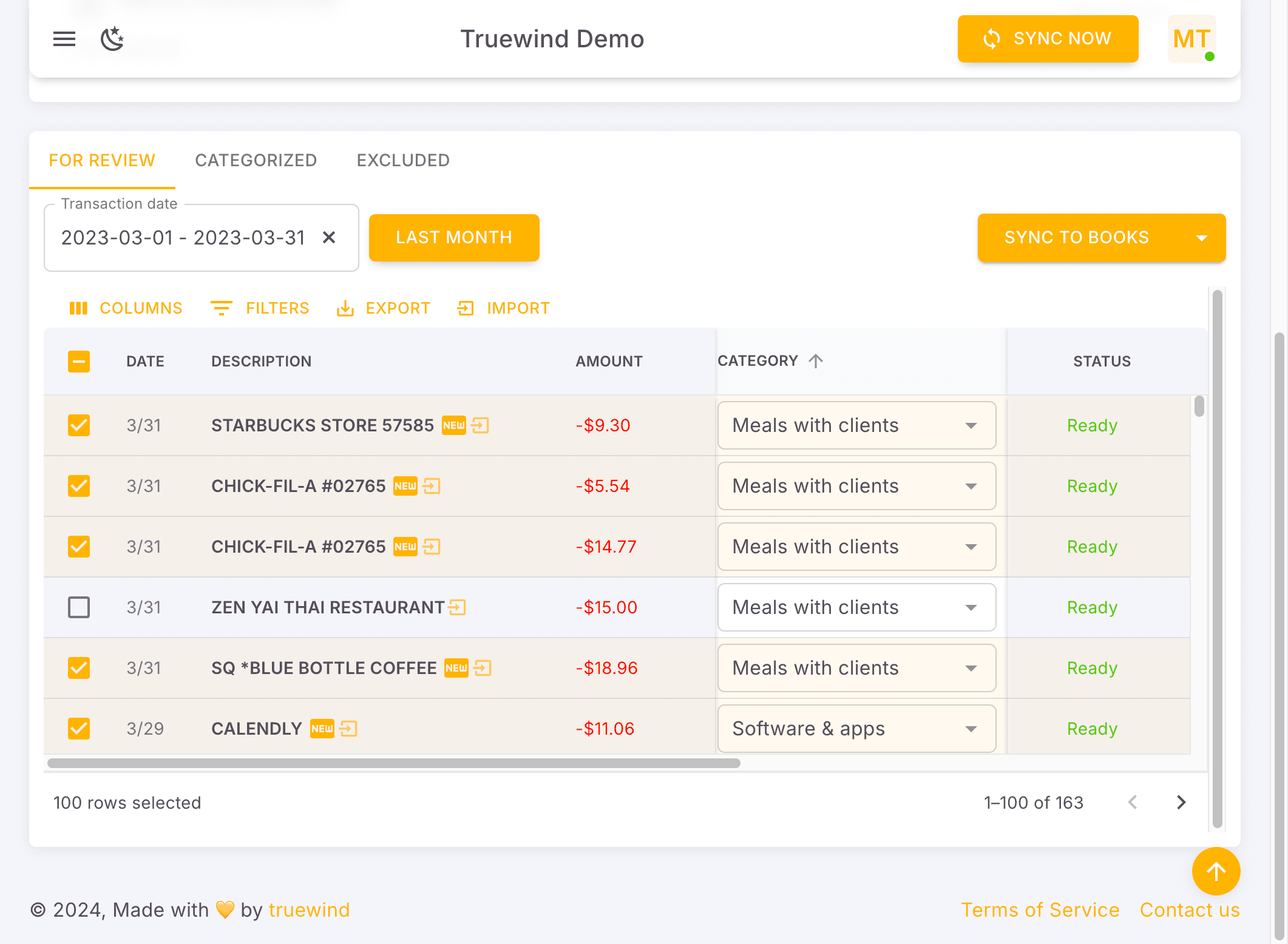
Task: Open the Starbucks transaction detail via its link icon
Action: coord(481,425)
